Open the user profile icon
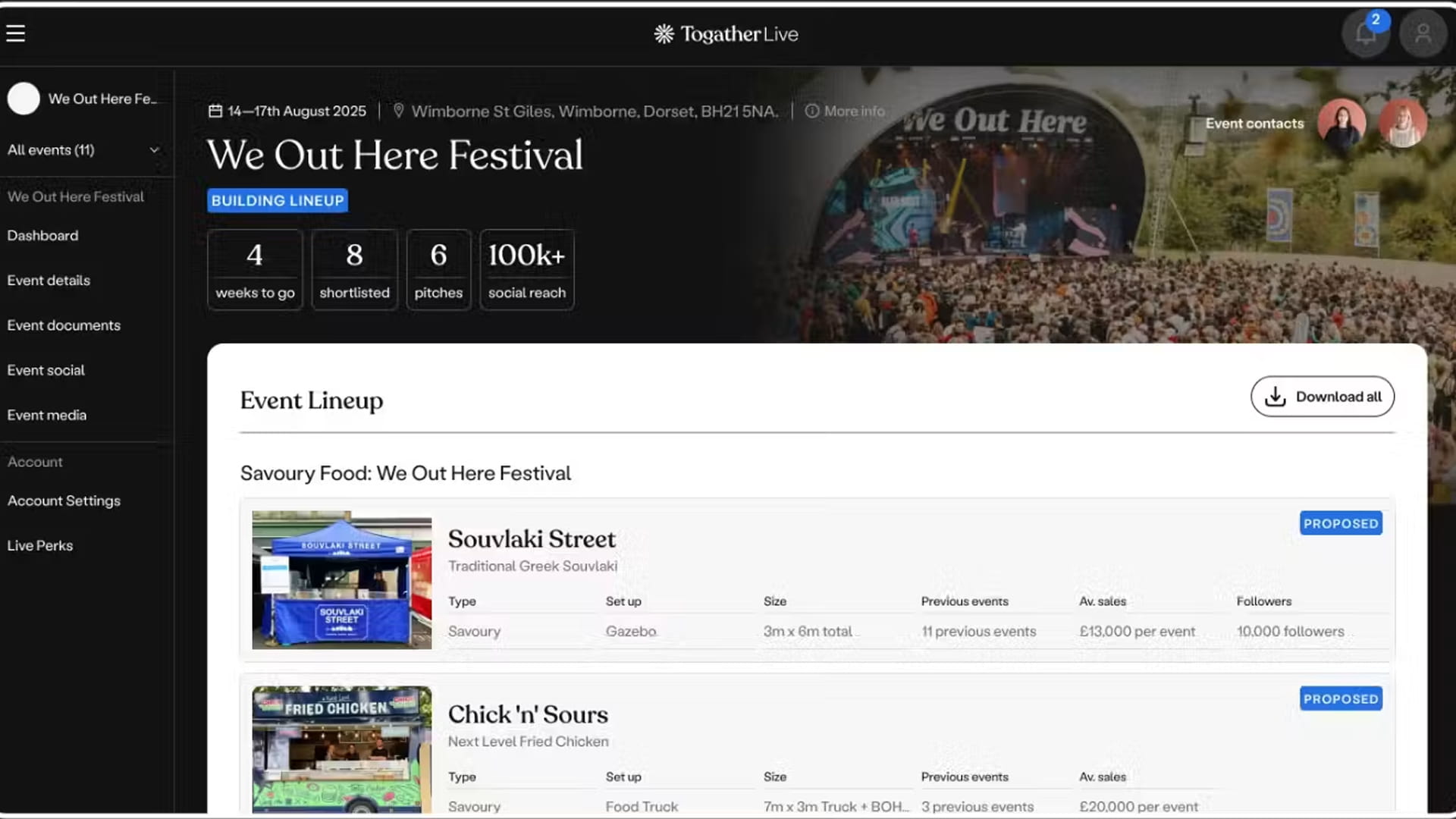The height and width of the screenshot is (819, 1456). coord(1423,33)
